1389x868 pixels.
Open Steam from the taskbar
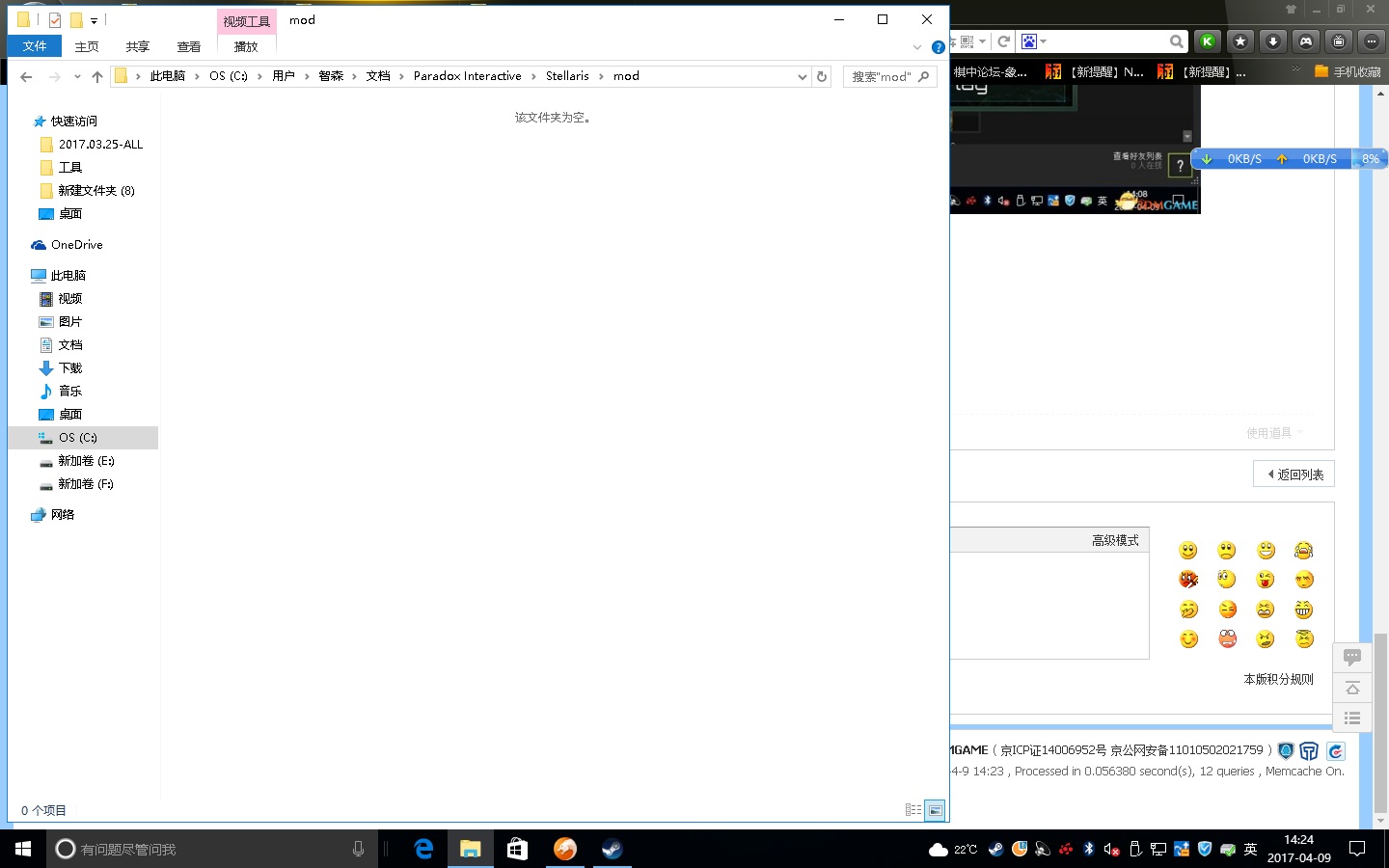(x=612, y=849)
